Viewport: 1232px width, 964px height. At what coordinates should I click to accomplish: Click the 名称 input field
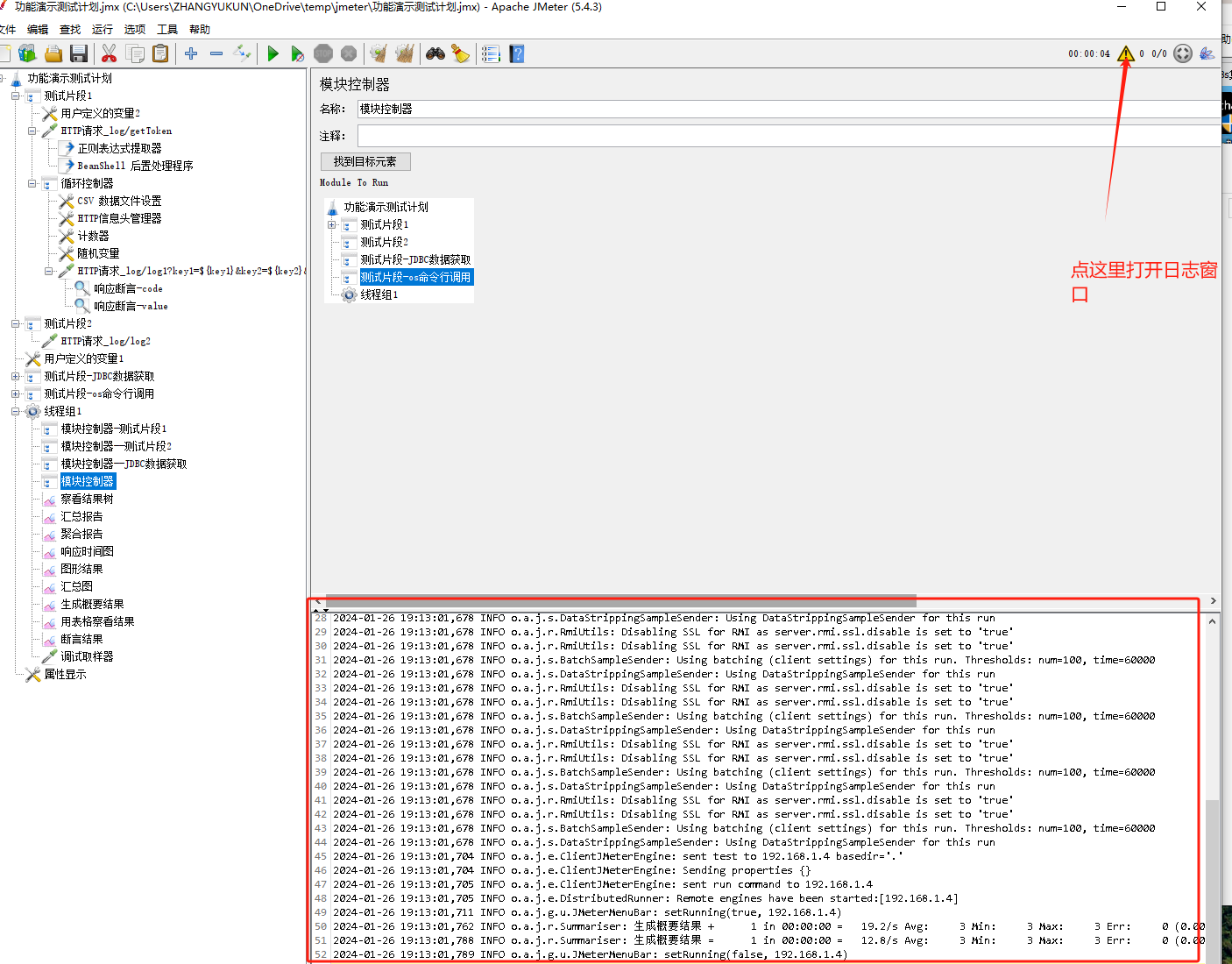point(789,109)
